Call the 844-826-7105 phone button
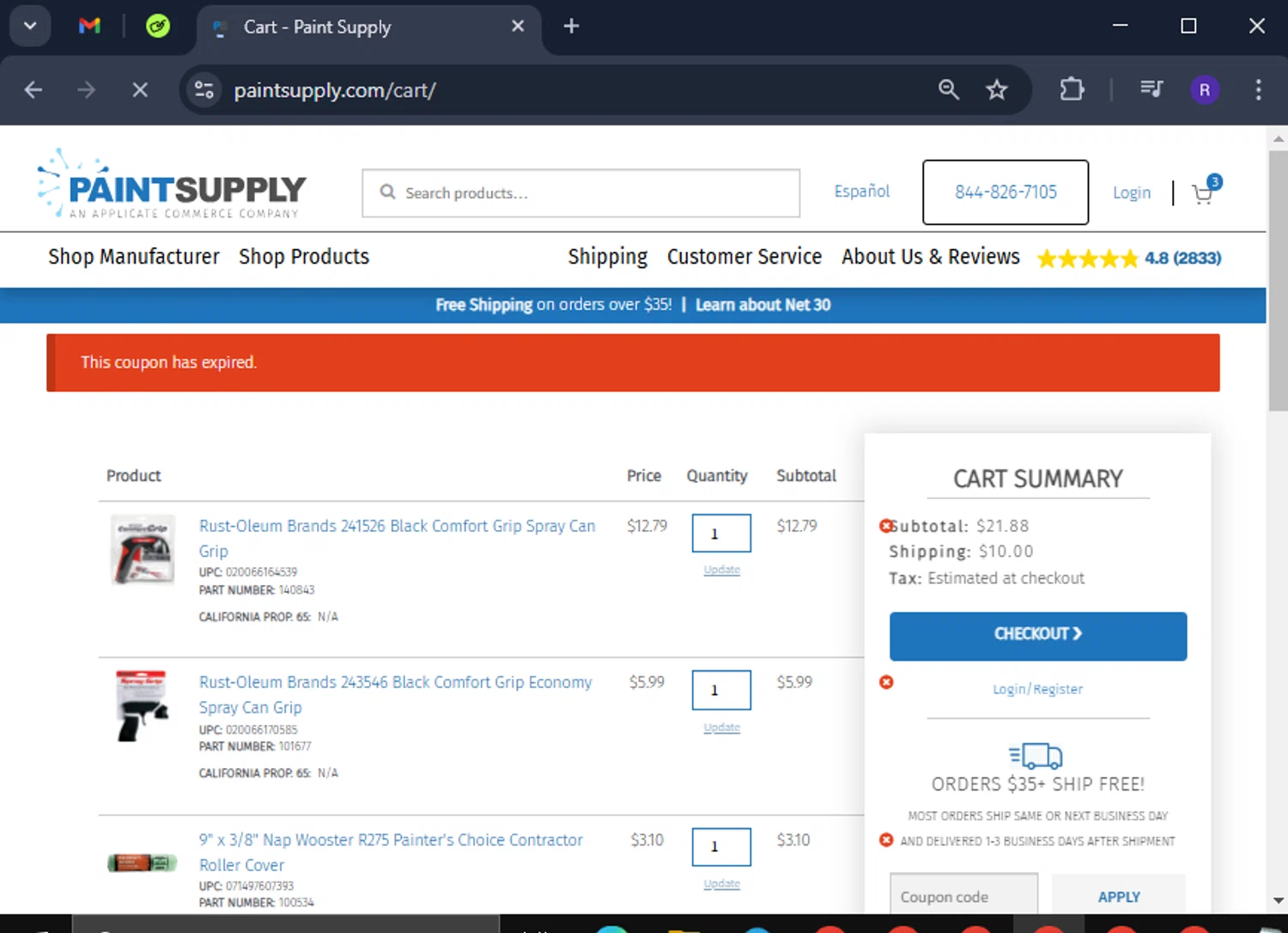 1005,192
